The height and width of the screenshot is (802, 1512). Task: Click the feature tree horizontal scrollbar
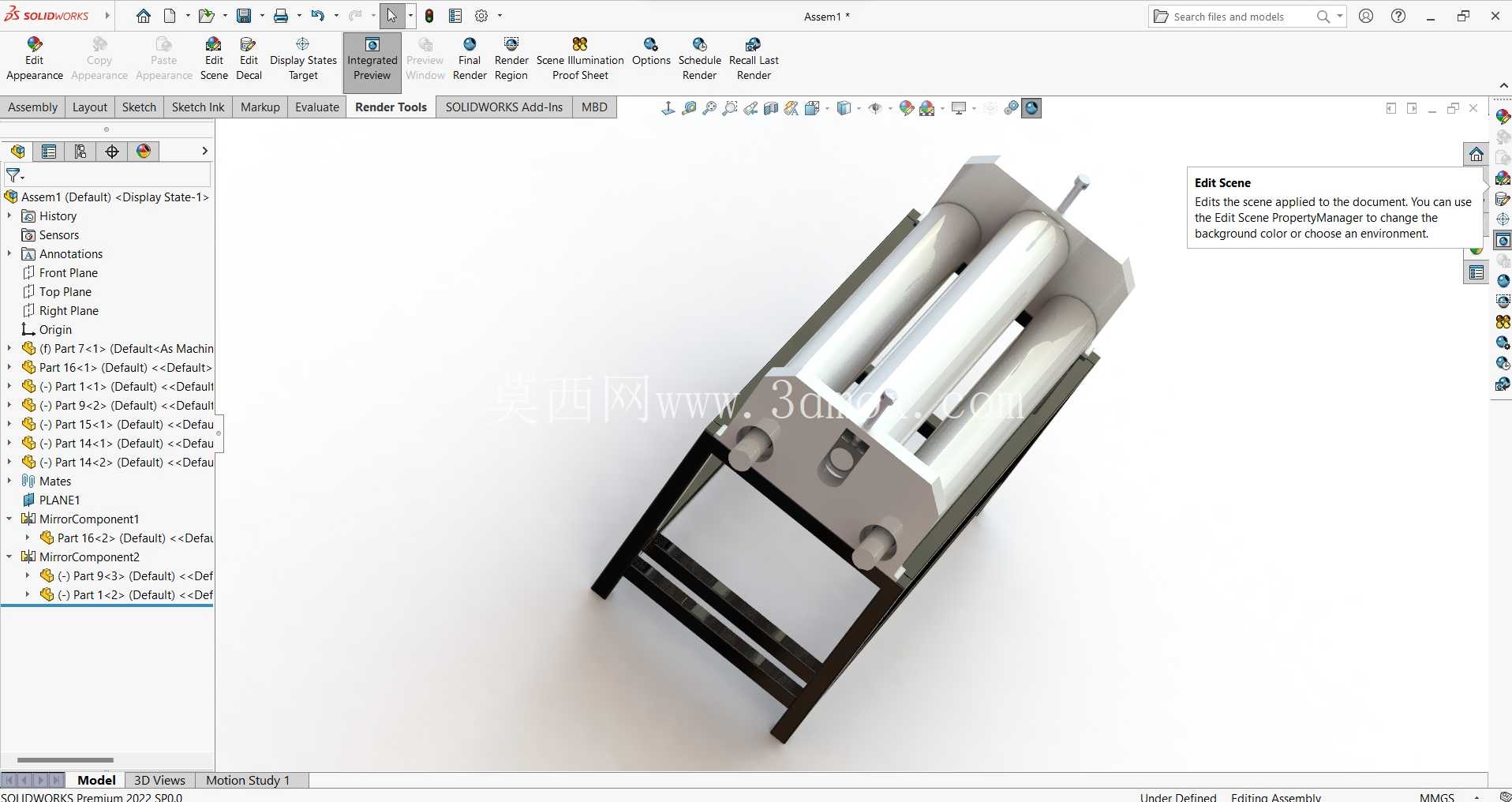click(x=65, y=760)
